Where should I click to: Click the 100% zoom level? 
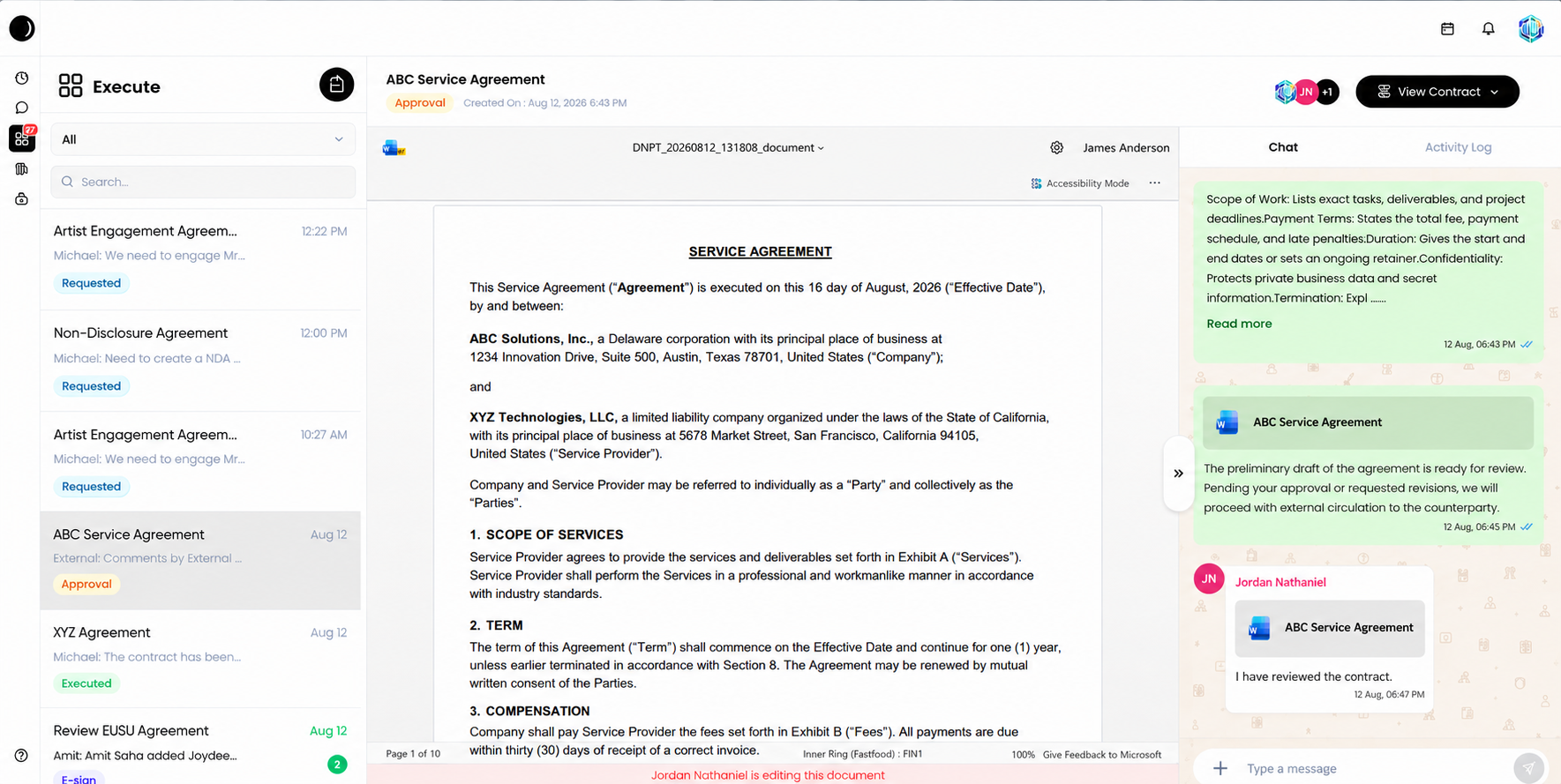coord(1023,755)
